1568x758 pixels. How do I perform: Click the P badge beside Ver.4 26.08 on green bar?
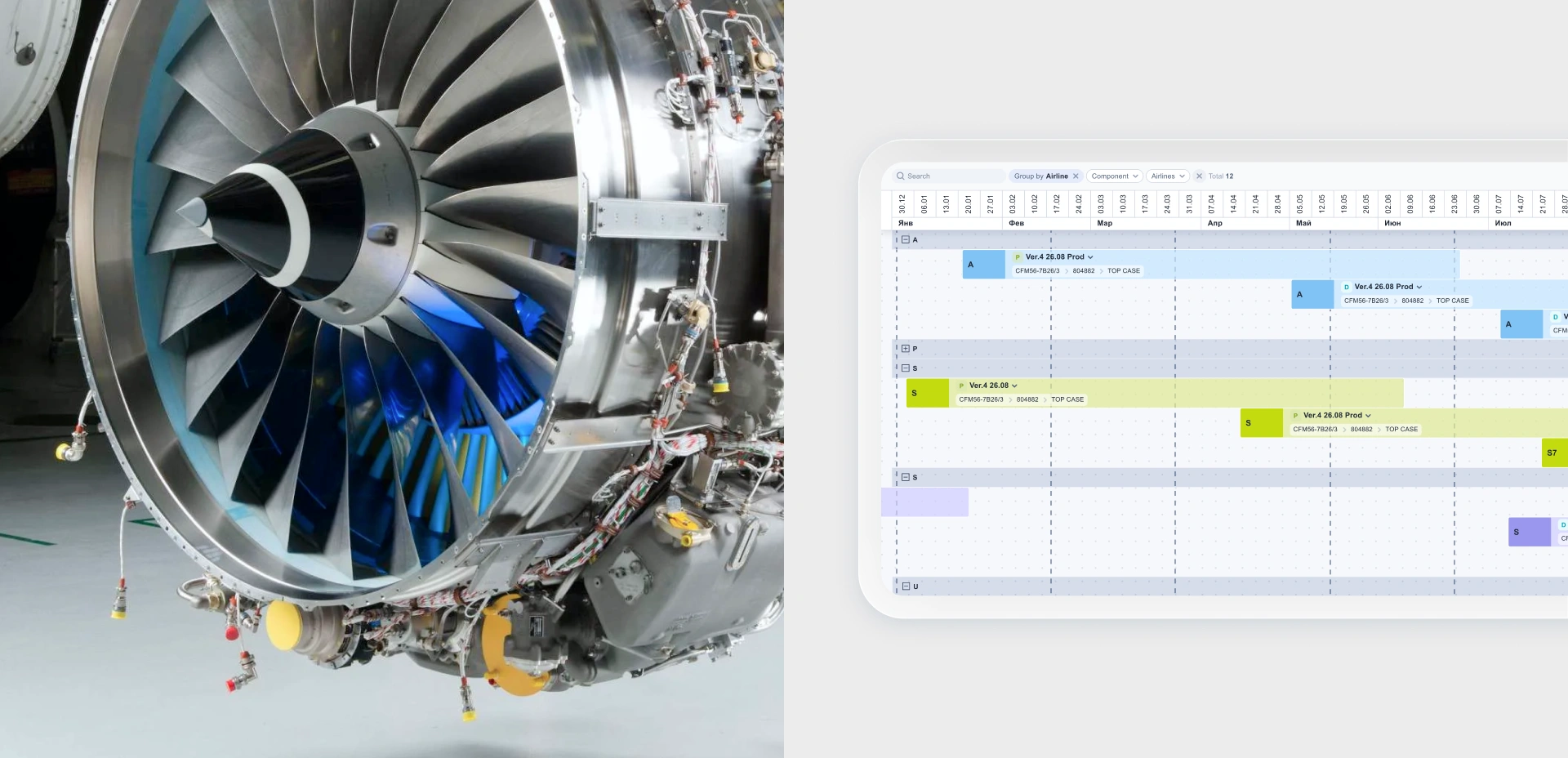click(961, 386)
